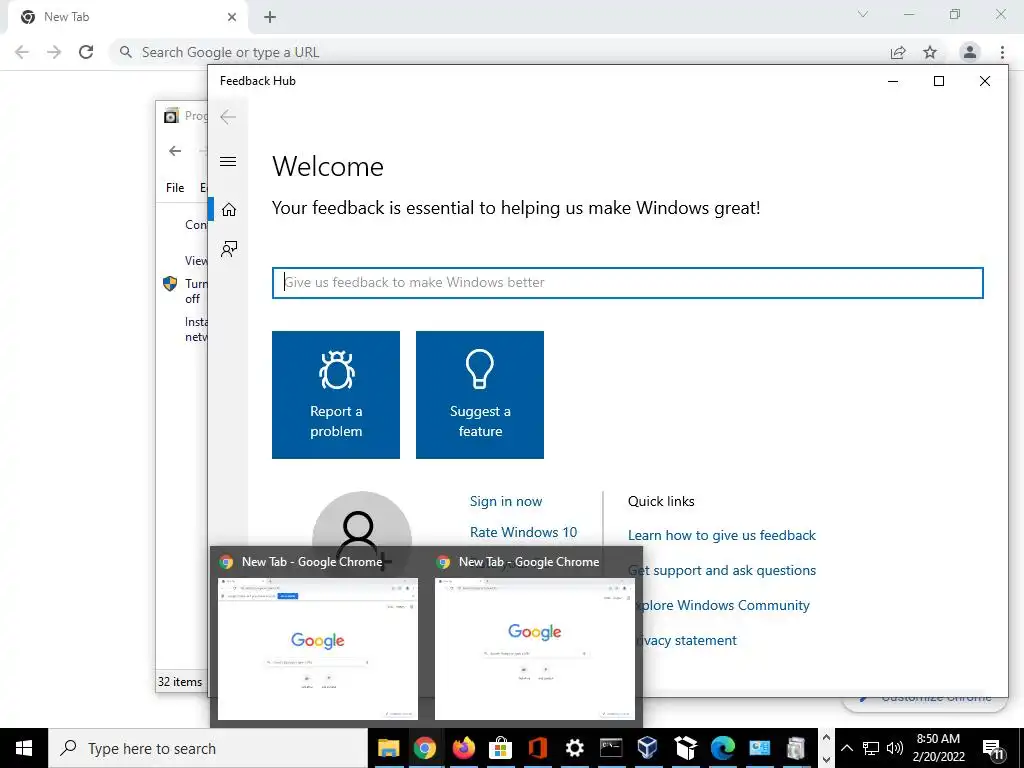1024x768 pixels.
Task: Open Chrome three-dot menu
Action: pos(1002,52)
